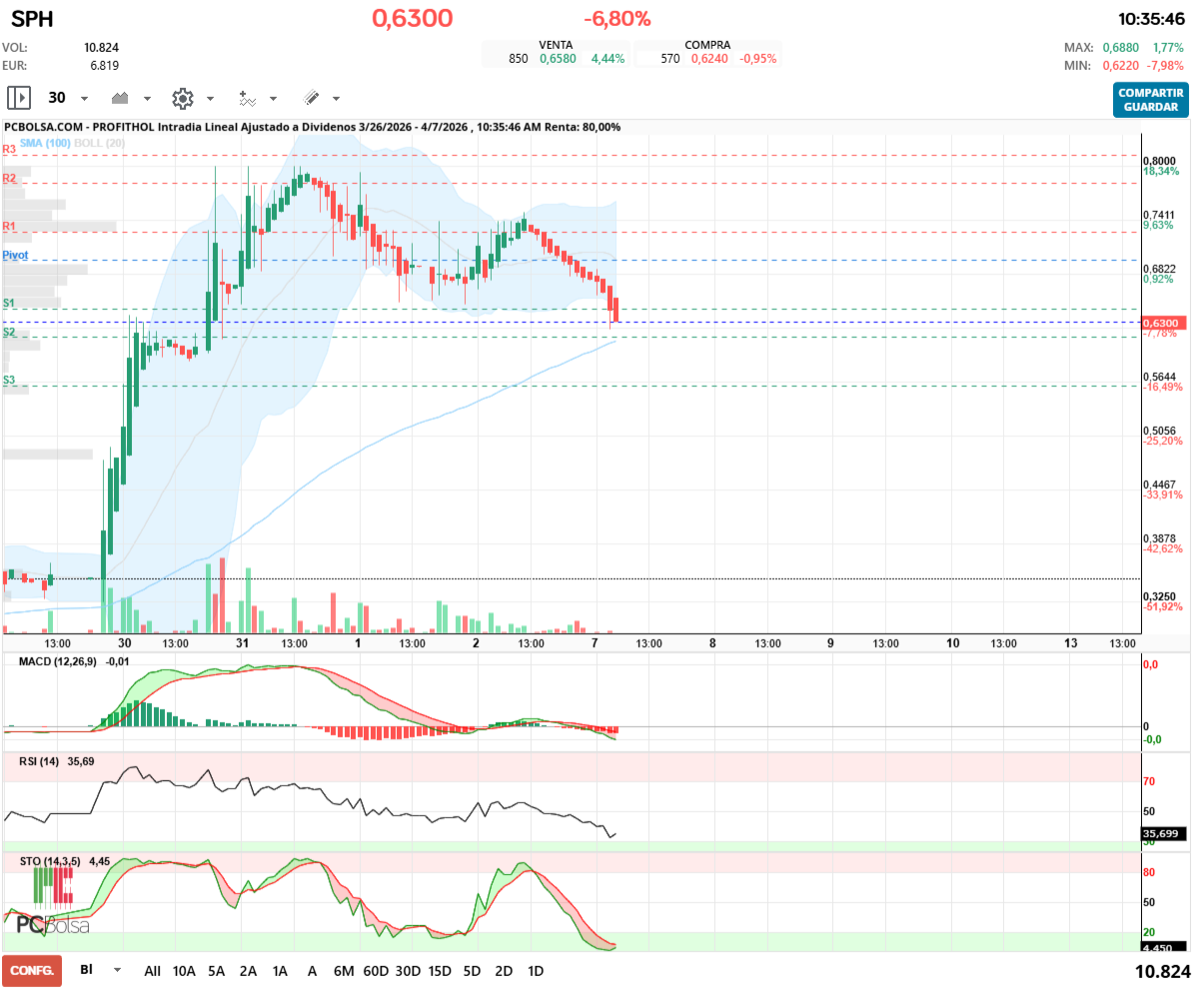Click the area chart type icon

(121, 98)
